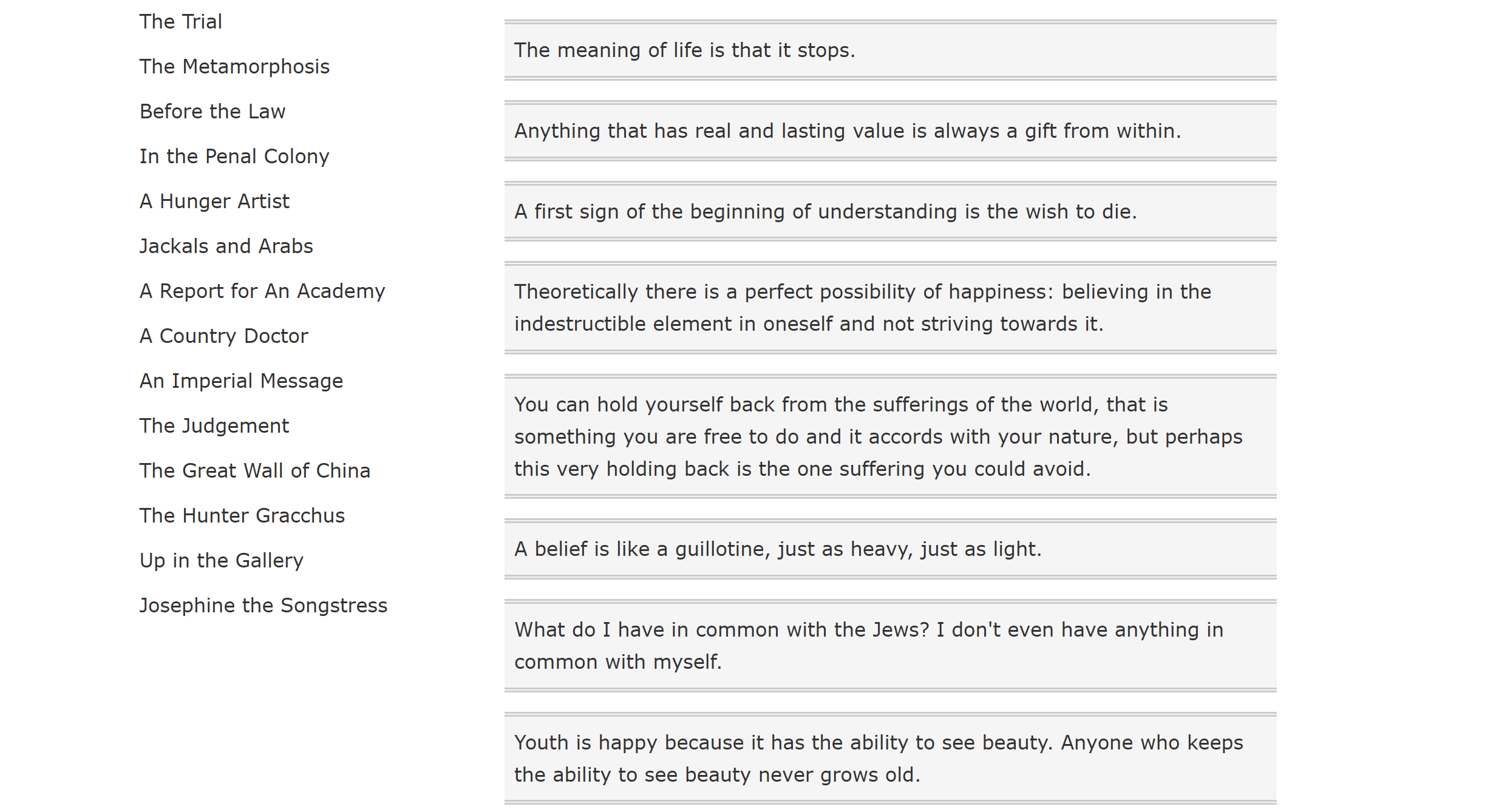Viewport: 1496px width, 812px height.
Task: Click Josephine the Songstress link
Action: point(263,606)
